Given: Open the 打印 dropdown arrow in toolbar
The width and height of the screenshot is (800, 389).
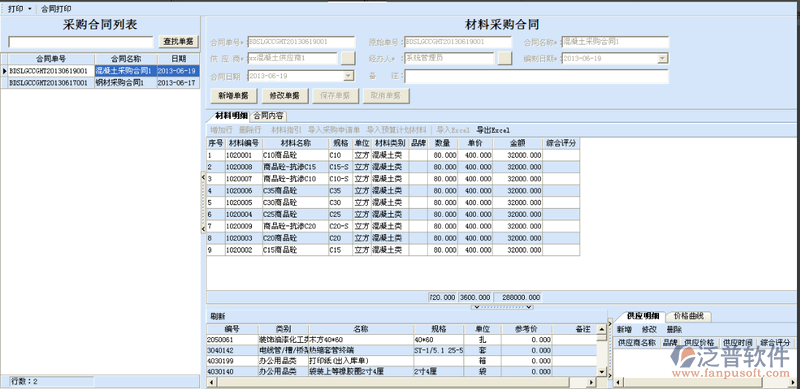Looking at the screenshot, I should click(29, 9).
